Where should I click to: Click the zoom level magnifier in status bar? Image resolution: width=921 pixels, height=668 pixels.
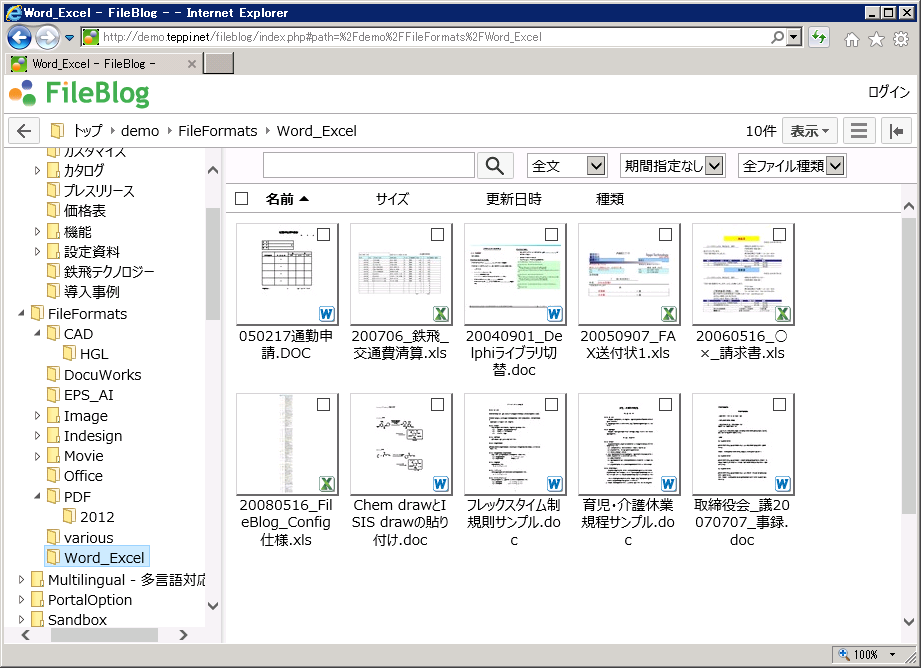[844, 654]
